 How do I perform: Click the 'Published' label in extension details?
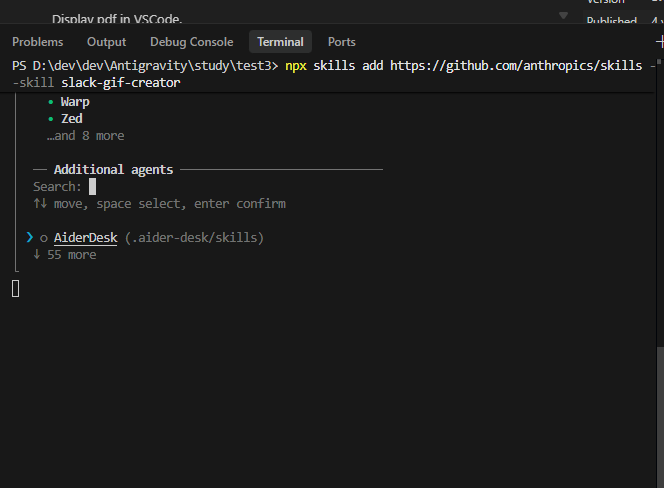click(611, 20)
